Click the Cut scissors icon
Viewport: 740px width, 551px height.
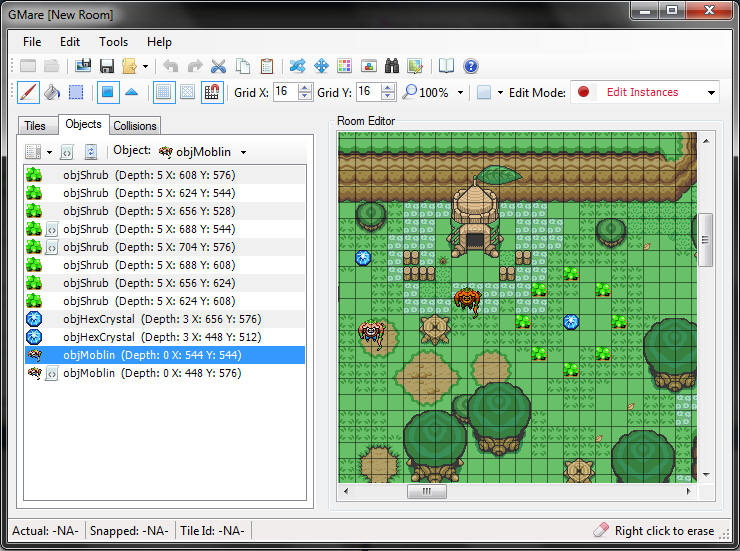(217, 66)
